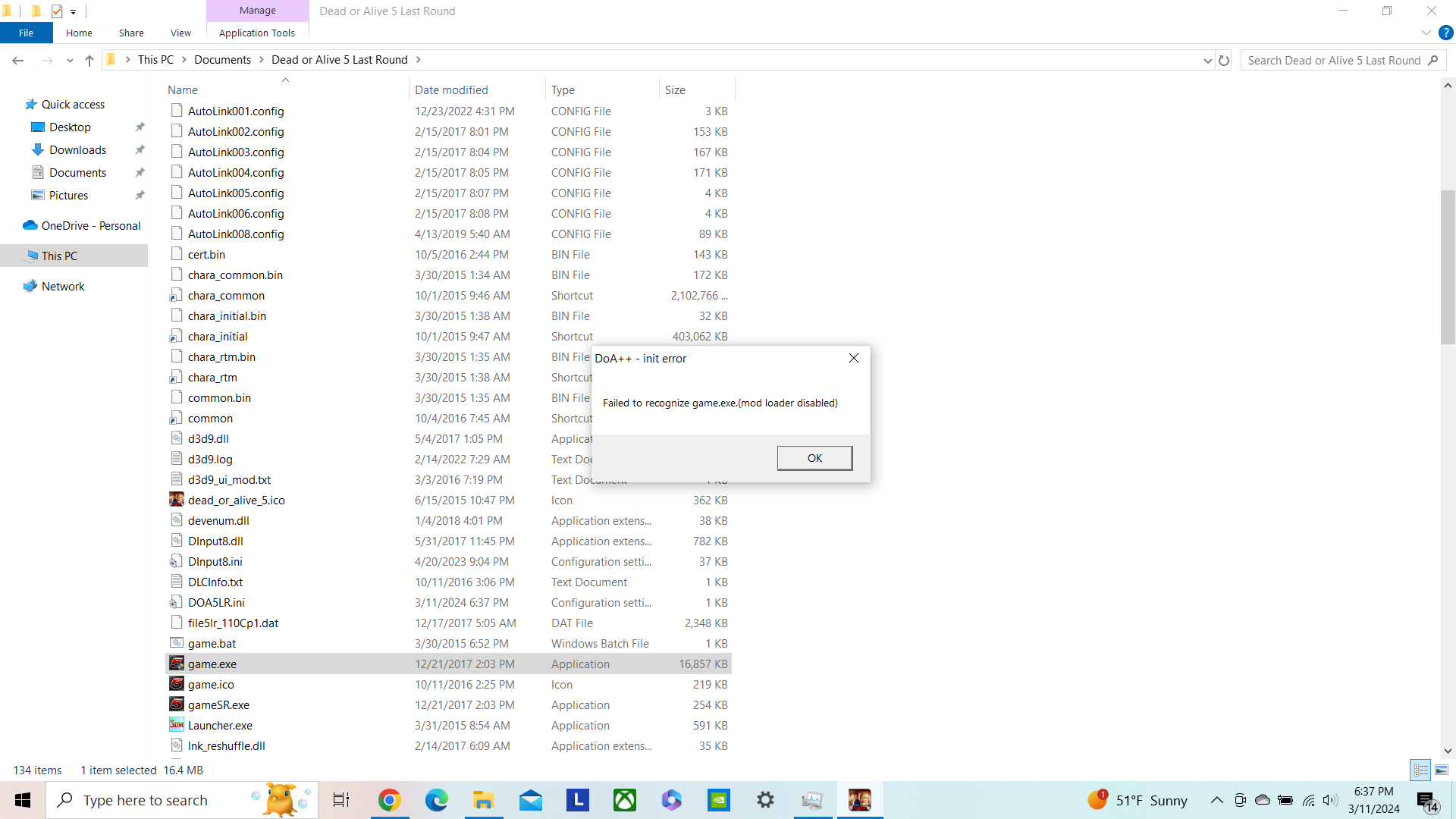Sort files by the Name column
The width and height of the screenshot is (1456, 819).
tap(183, 89)
